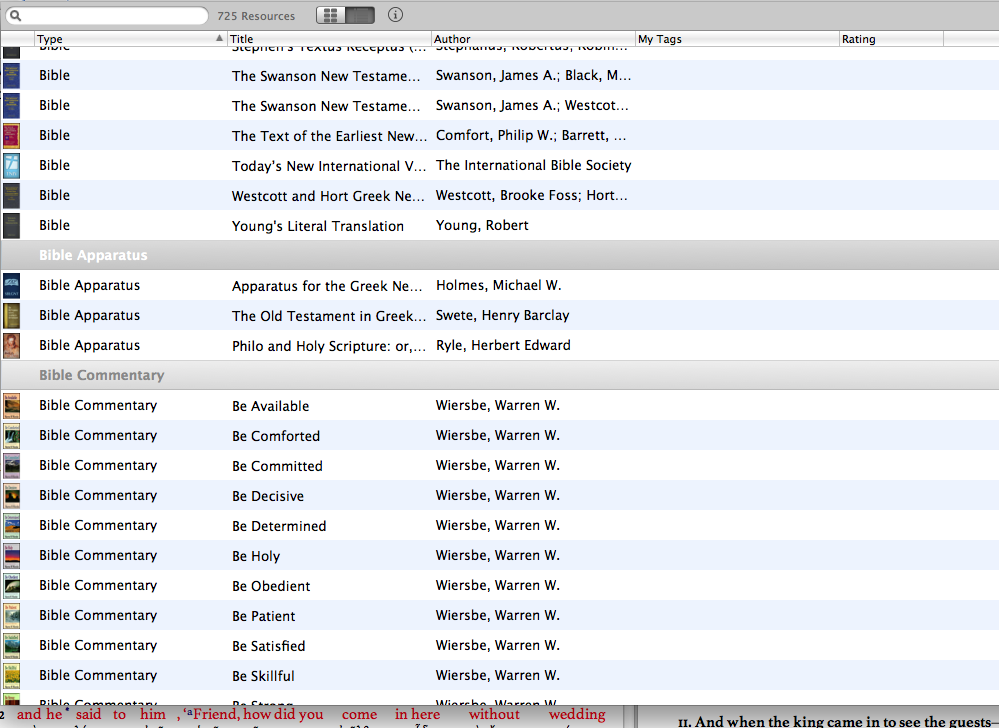
Task: Click the search magnifier icon
Action: 15,16
